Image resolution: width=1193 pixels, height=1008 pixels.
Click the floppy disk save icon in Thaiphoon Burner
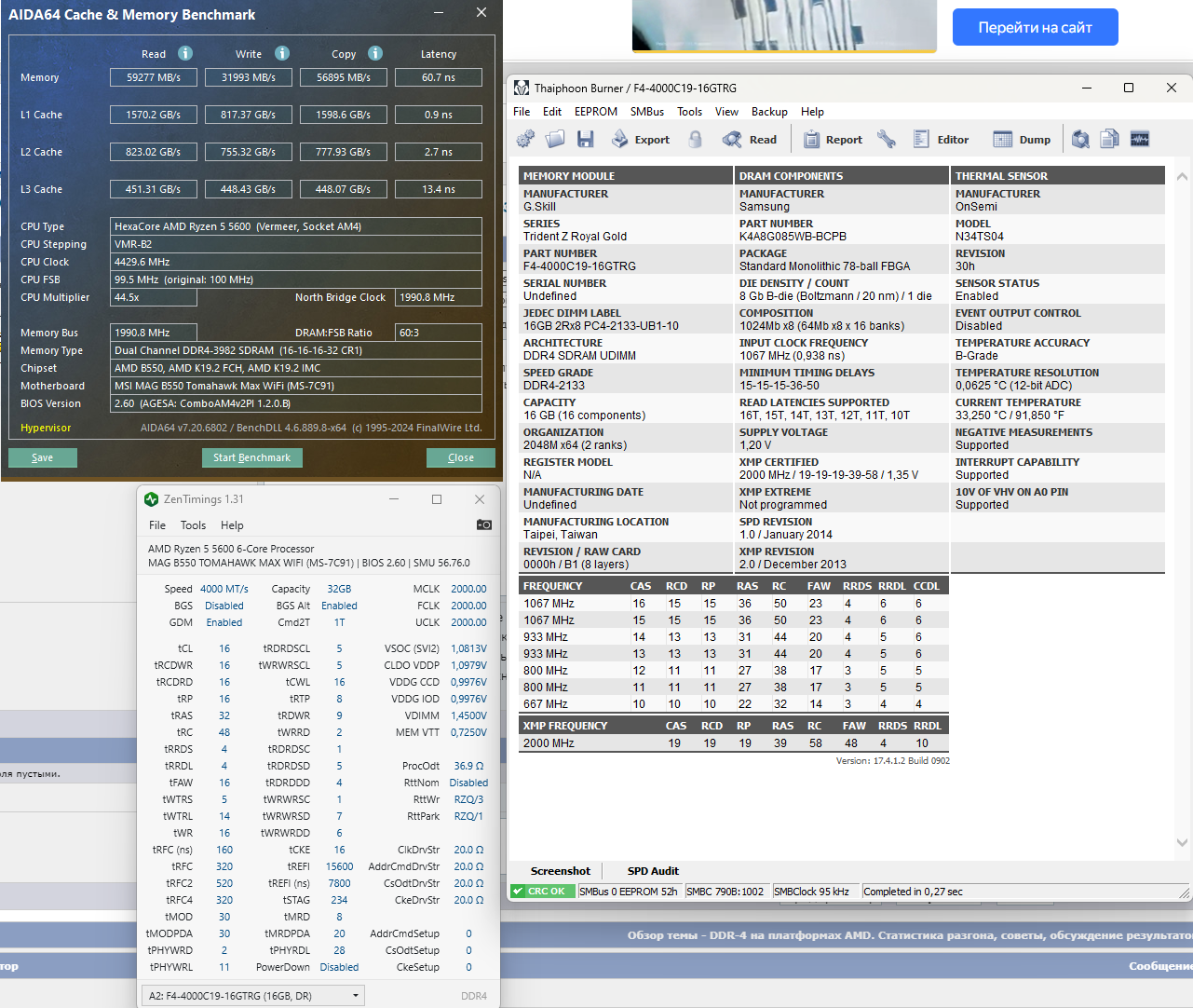(x=585, y=139)
